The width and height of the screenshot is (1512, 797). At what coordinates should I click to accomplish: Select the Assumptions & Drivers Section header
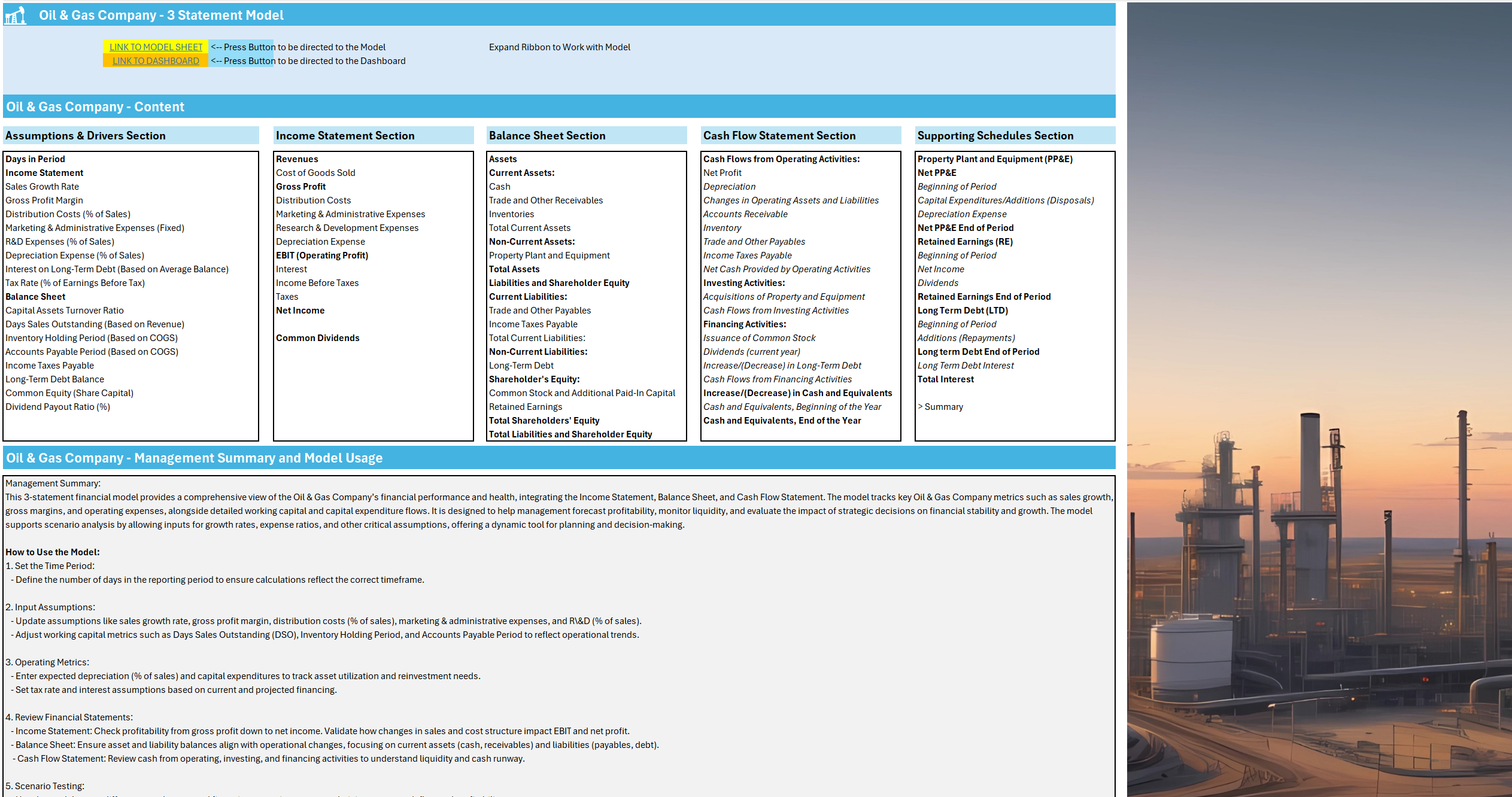click(85, 135)
